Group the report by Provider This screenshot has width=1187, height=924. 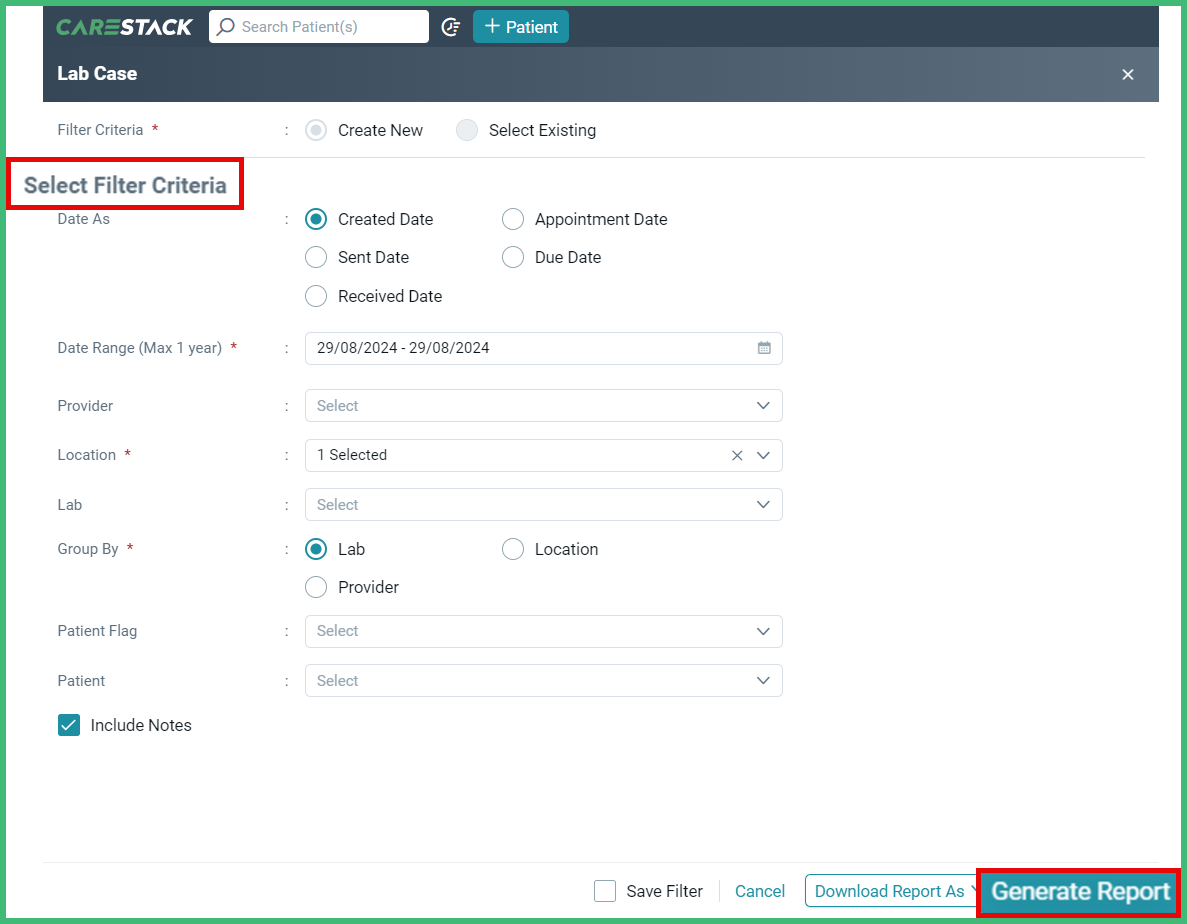click(316, 587)
